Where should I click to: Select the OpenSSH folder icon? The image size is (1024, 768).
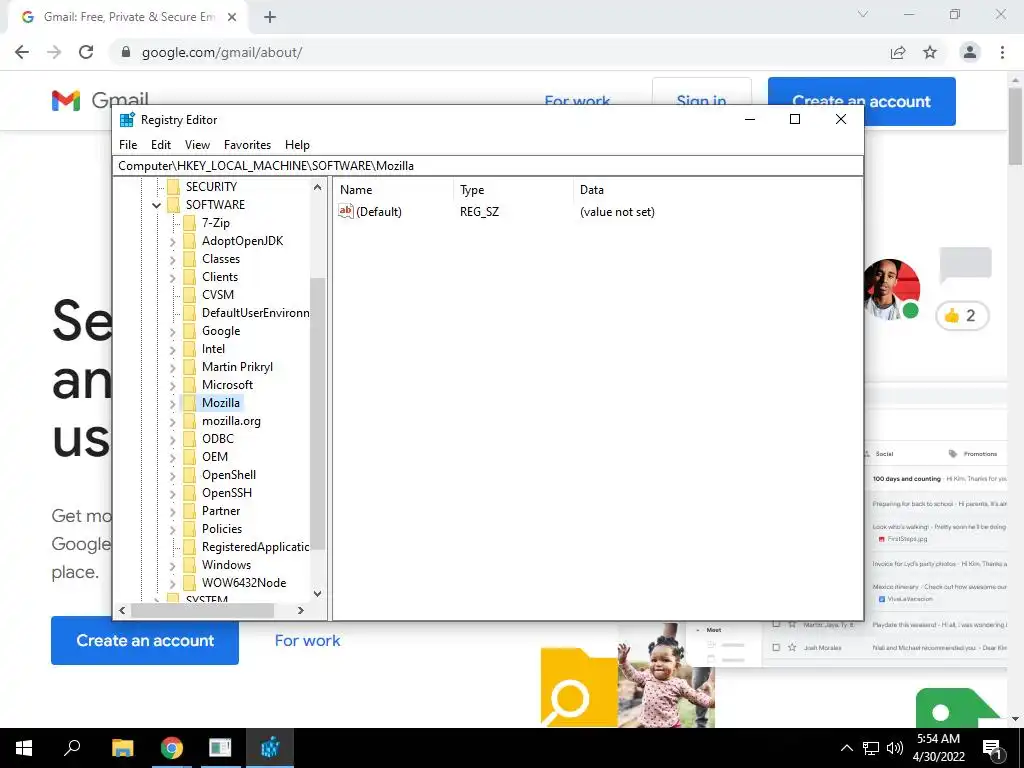(x=189, y=493)
